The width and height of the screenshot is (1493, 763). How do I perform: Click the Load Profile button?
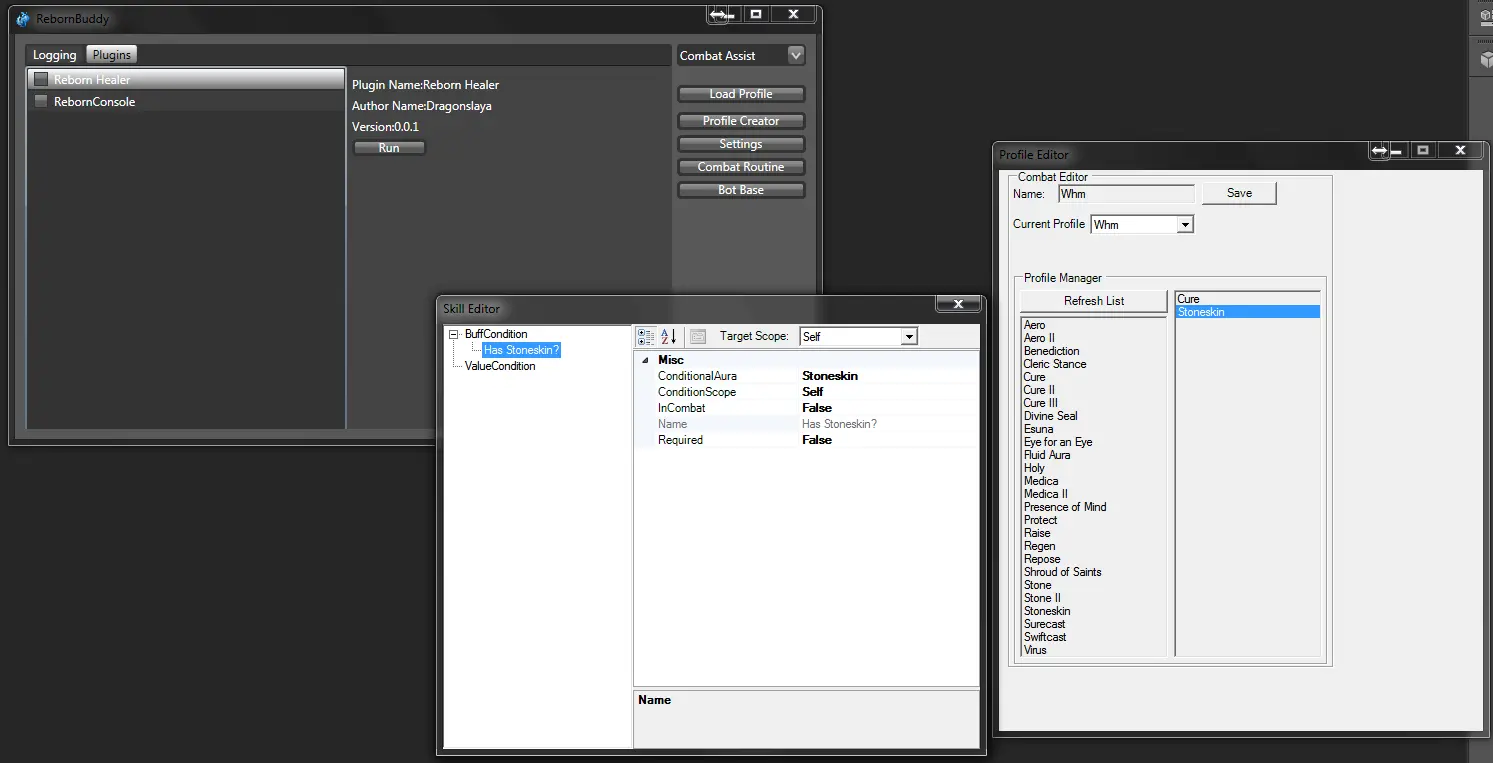click(x=740, y=94)
